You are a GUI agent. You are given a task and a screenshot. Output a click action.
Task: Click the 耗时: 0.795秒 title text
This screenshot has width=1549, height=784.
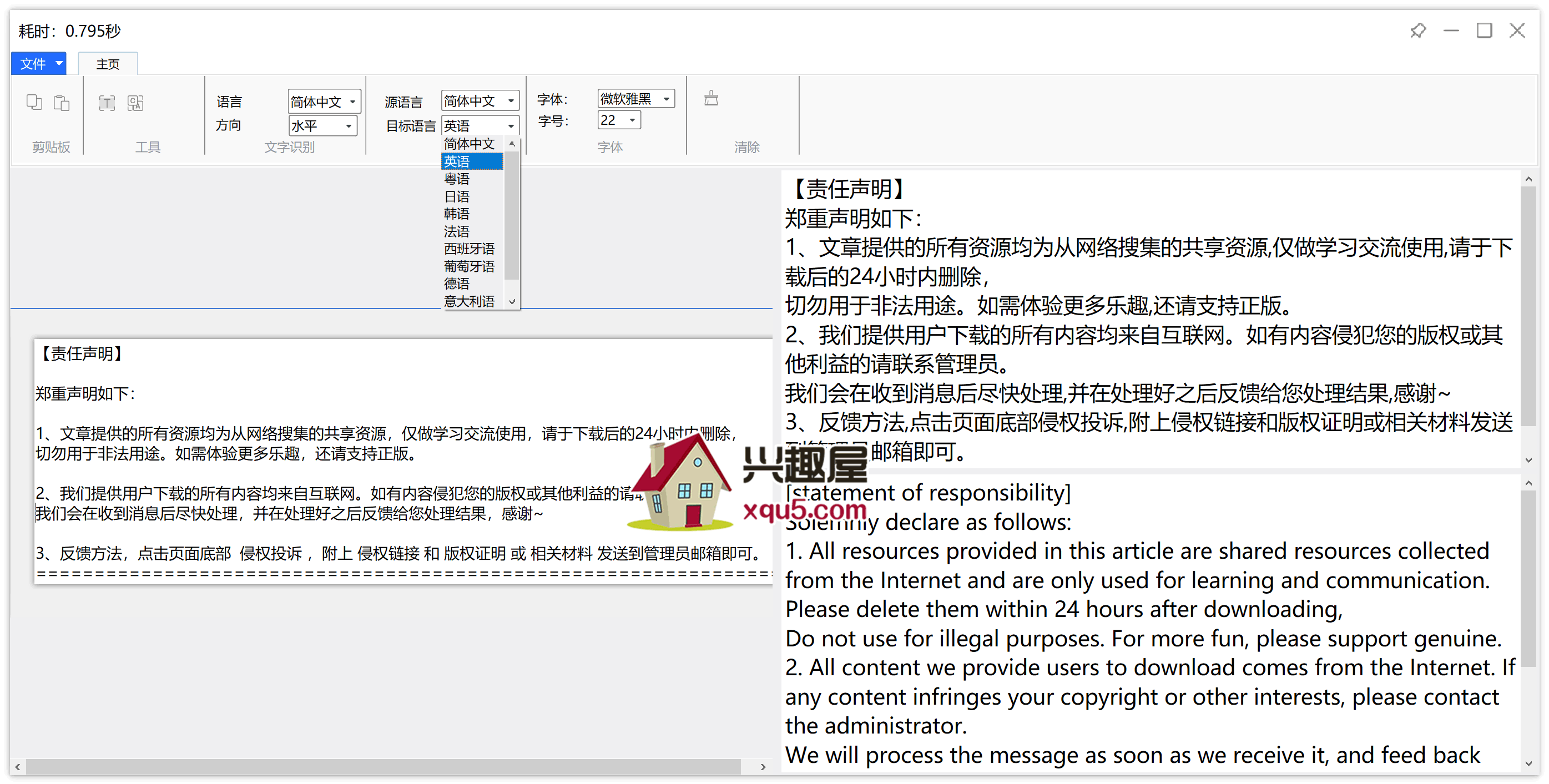pos(70,31)
